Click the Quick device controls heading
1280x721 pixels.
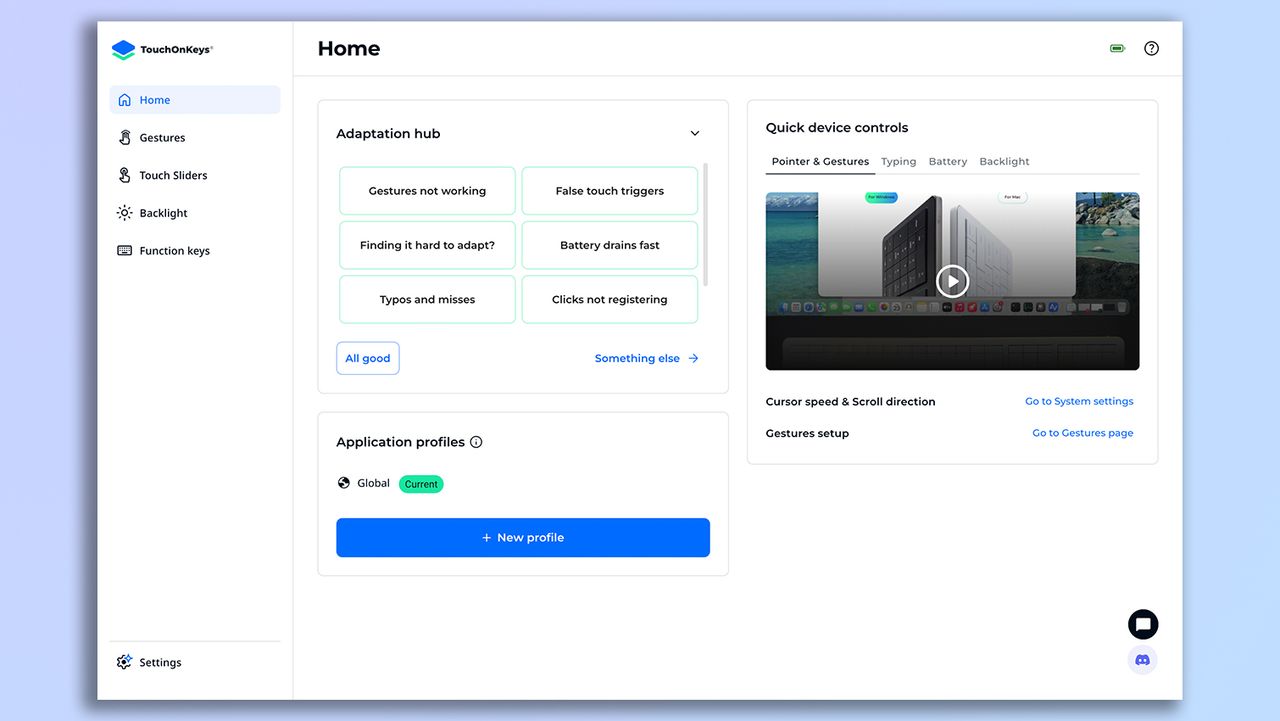[837, 128]
